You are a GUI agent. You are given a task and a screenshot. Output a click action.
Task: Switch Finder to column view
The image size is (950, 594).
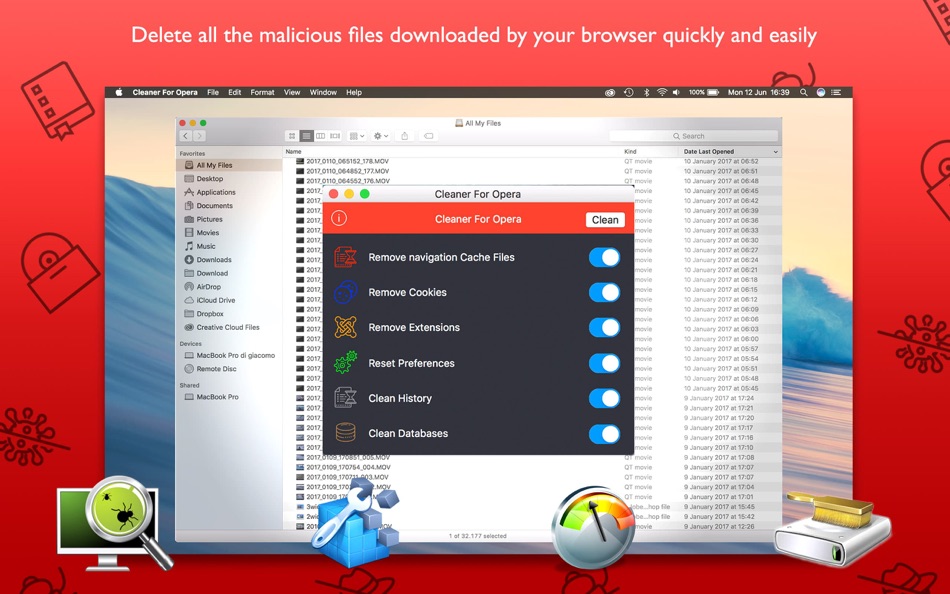click(321, 136)
